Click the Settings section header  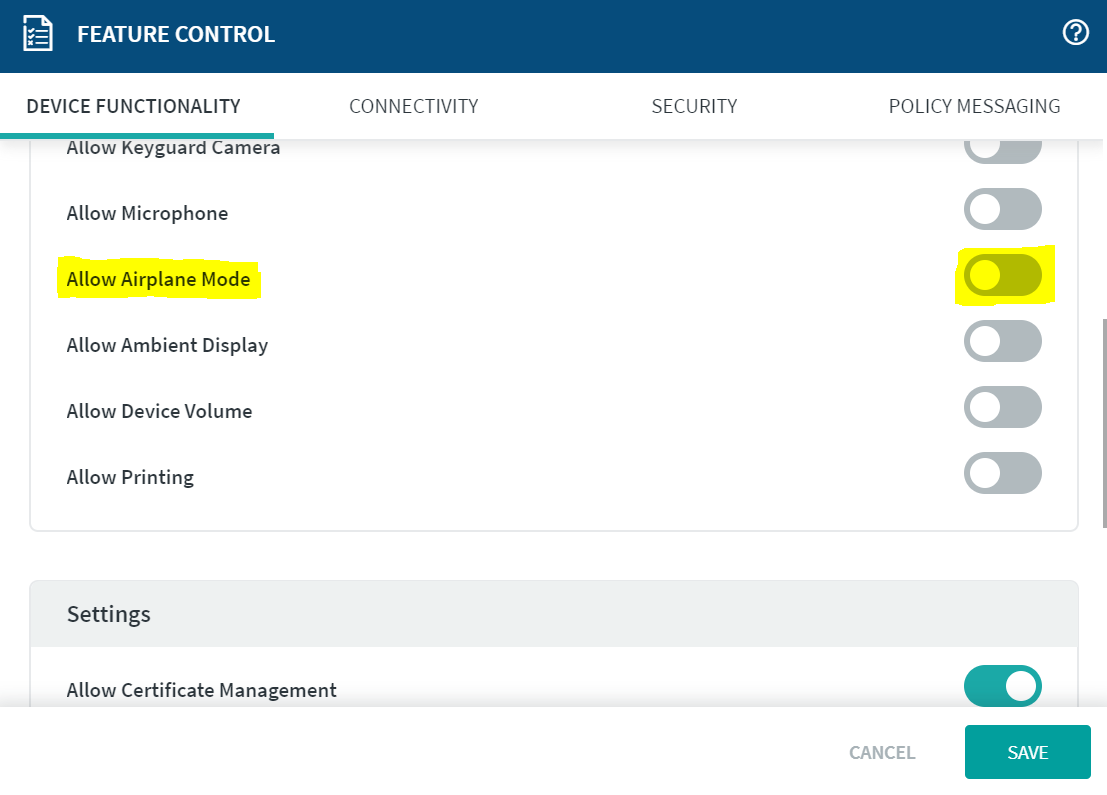click(109, 614)
